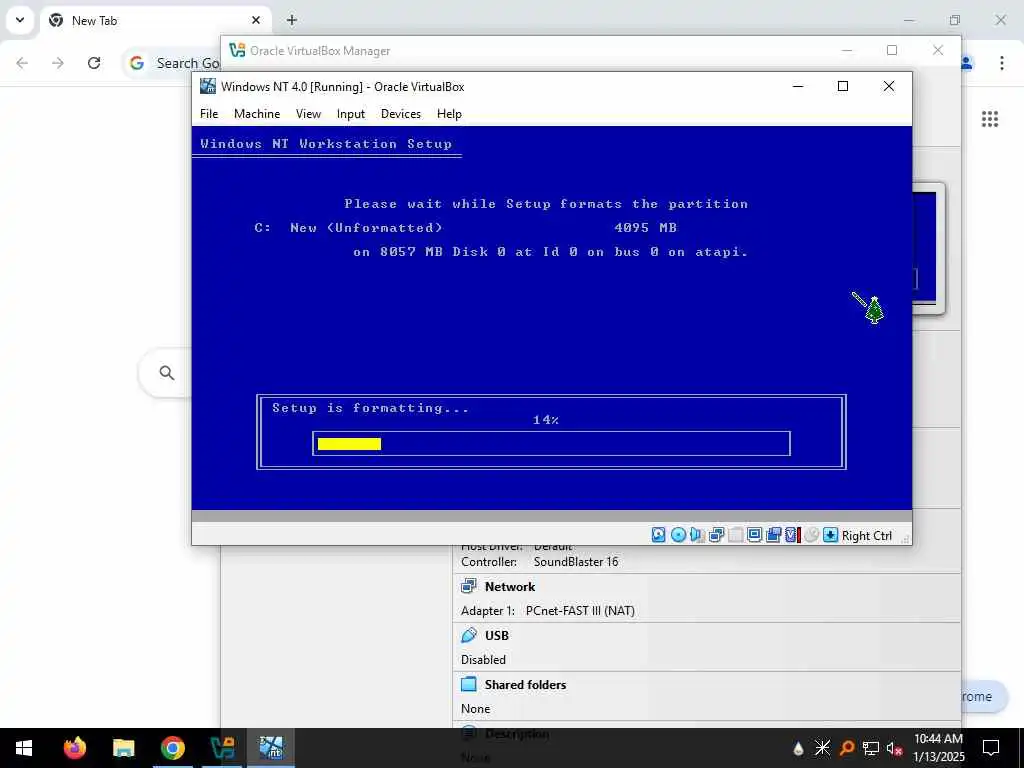Open the taskbar clock showing 10:44 AM

pos(938,748)
